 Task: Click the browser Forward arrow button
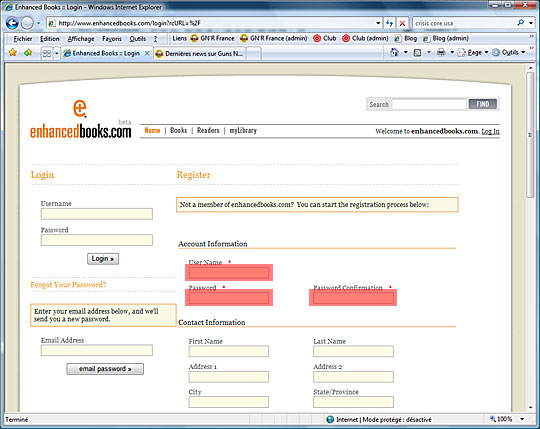[27, 23]
